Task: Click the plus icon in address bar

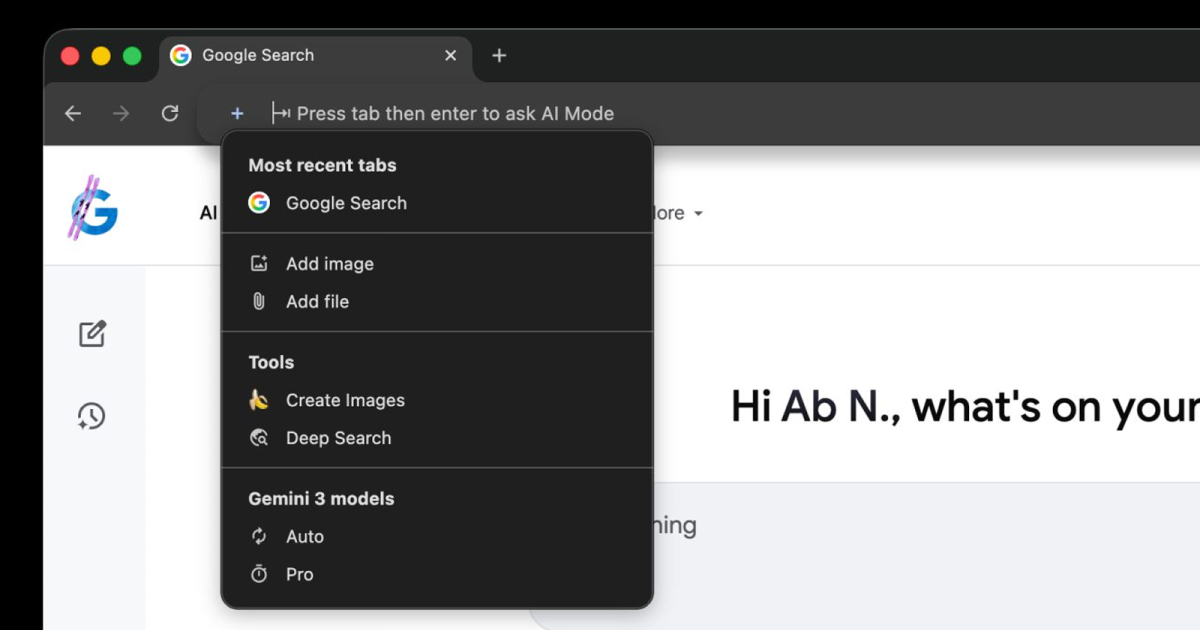Action: 237,114
